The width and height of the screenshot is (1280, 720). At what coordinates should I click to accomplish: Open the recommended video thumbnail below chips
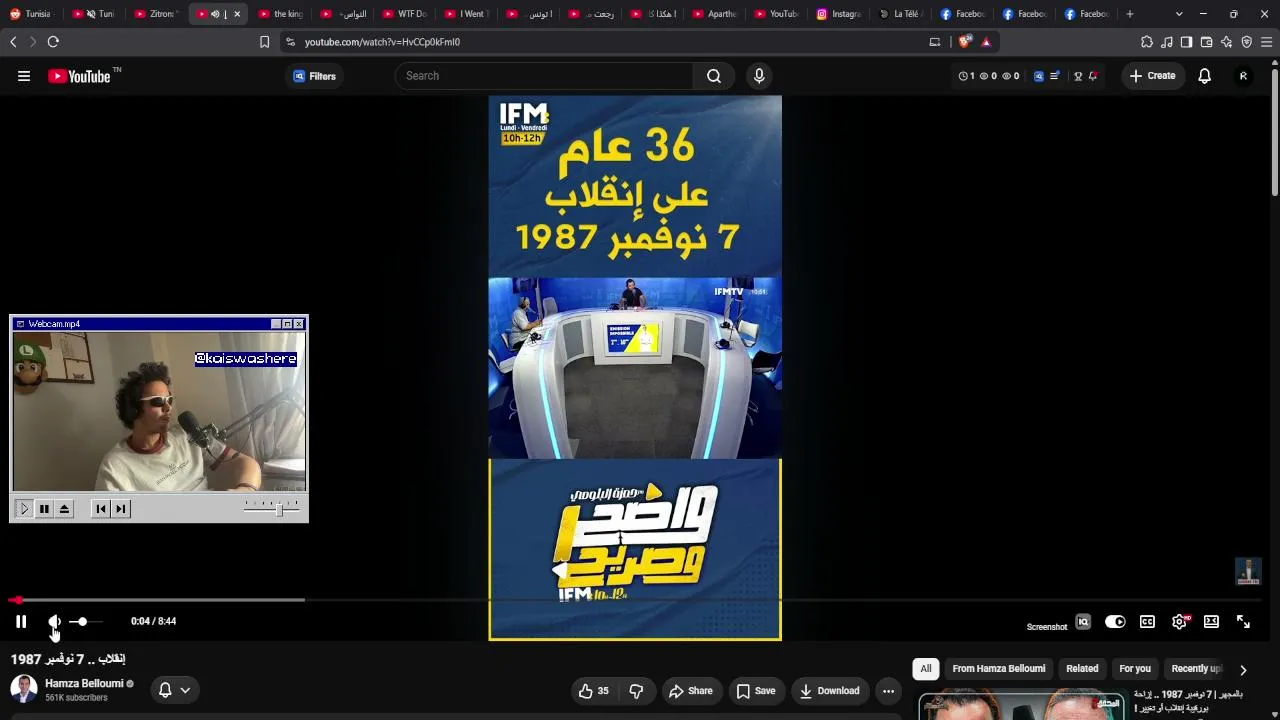click(x=1021, y=705)
